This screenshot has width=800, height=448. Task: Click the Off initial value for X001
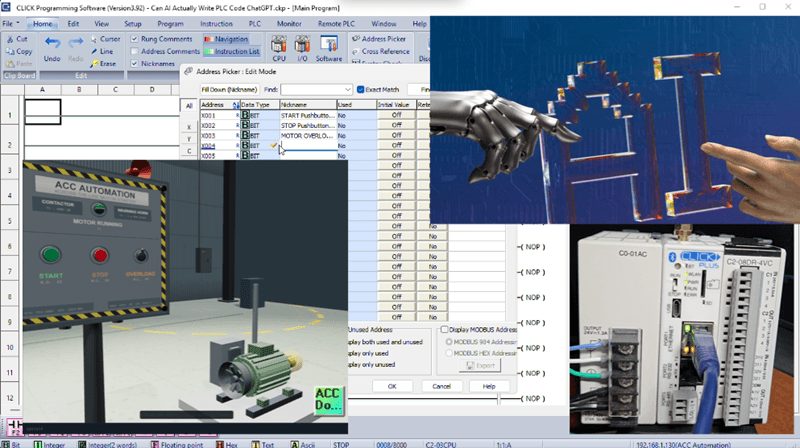click(396, 115)
